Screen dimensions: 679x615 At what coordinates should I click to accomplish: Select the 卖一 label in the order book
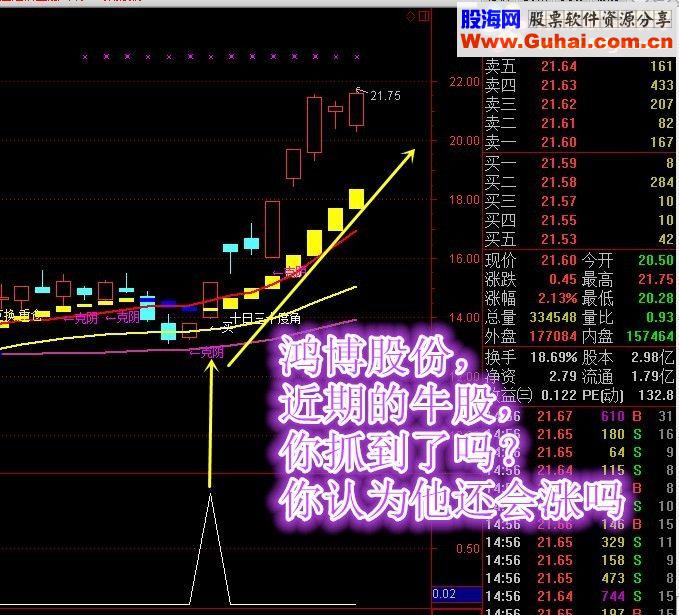500,142
